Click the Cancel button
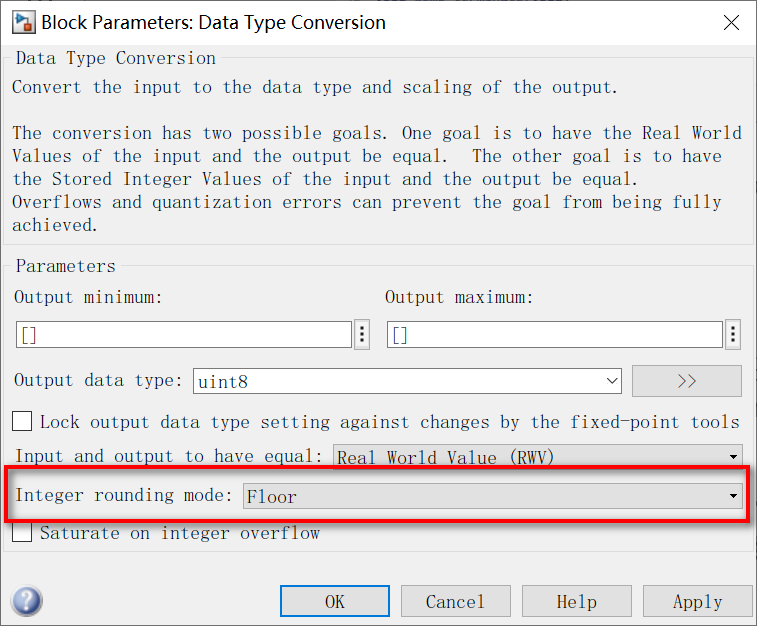This screenshot has width=757, height=626. click(455, 601)
